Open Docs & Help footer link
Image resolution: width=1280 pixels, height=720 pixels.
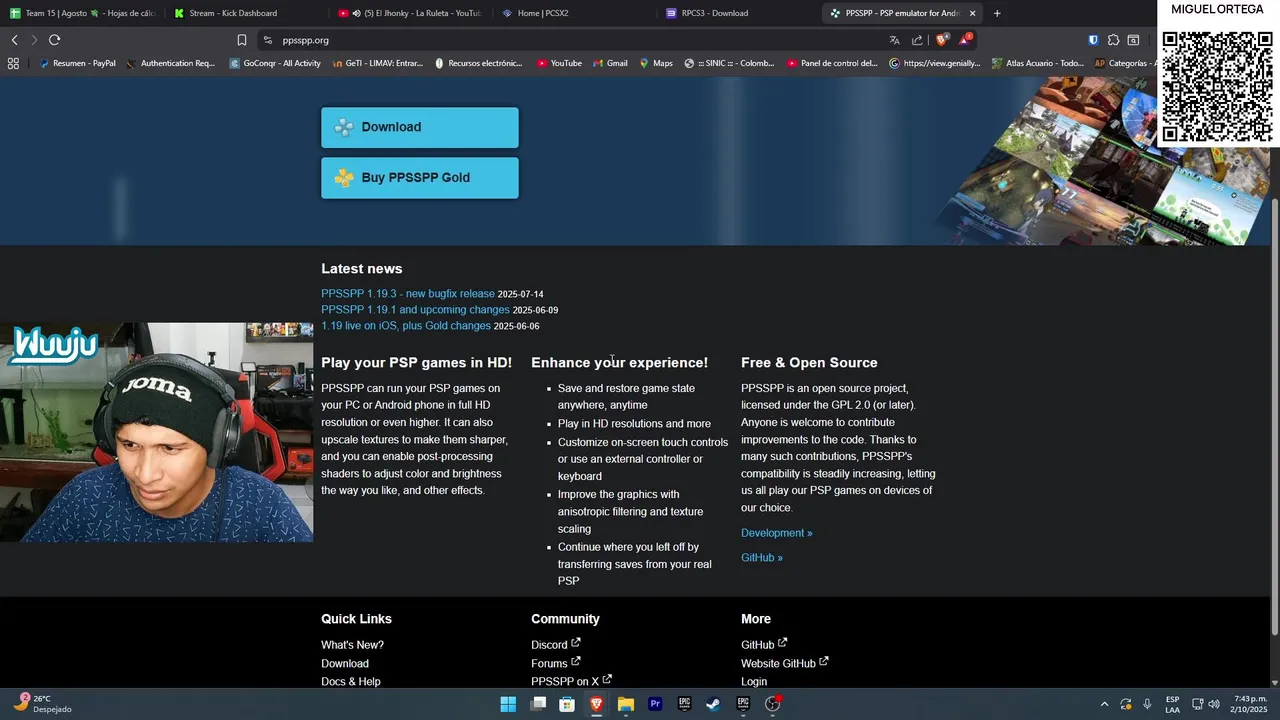tap(351, 682)
